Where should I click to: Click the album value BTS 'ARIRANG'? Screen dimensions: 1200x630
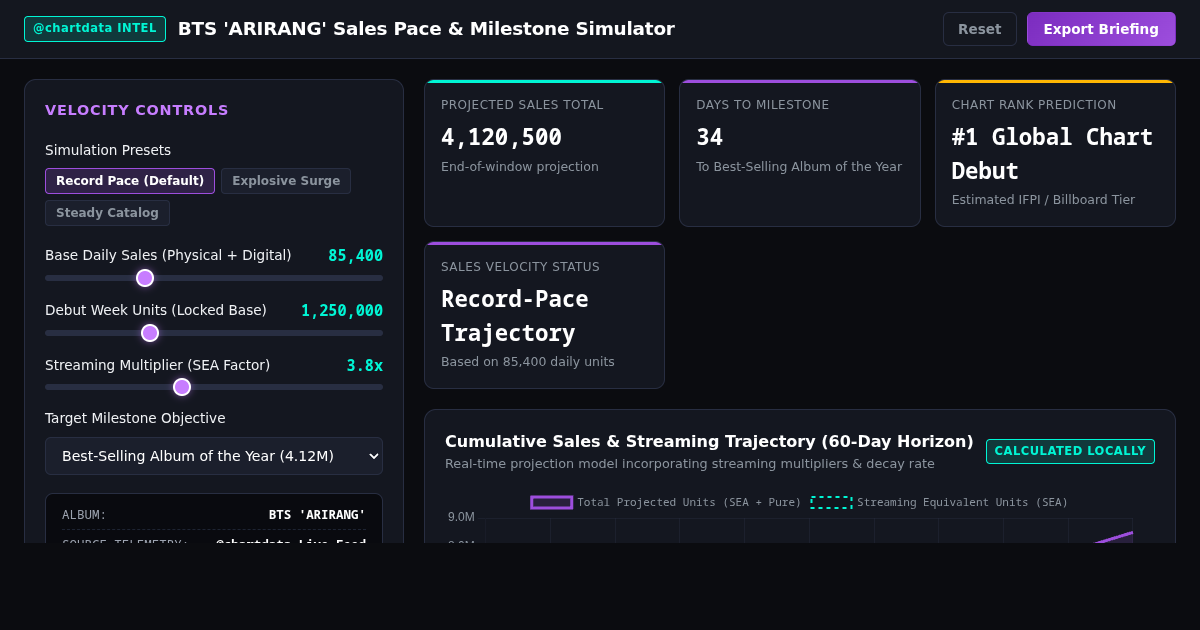coord(317,515)
